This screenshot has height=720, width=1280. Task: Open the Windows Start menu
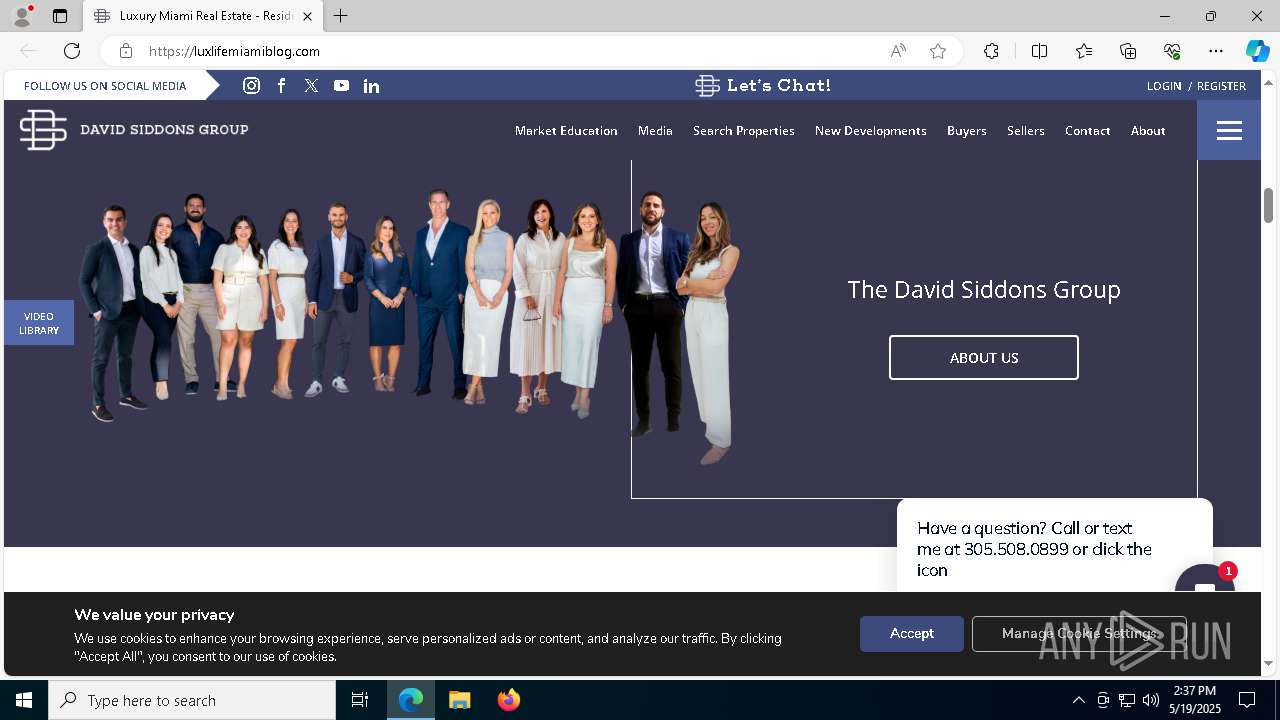tap(24, 700)
